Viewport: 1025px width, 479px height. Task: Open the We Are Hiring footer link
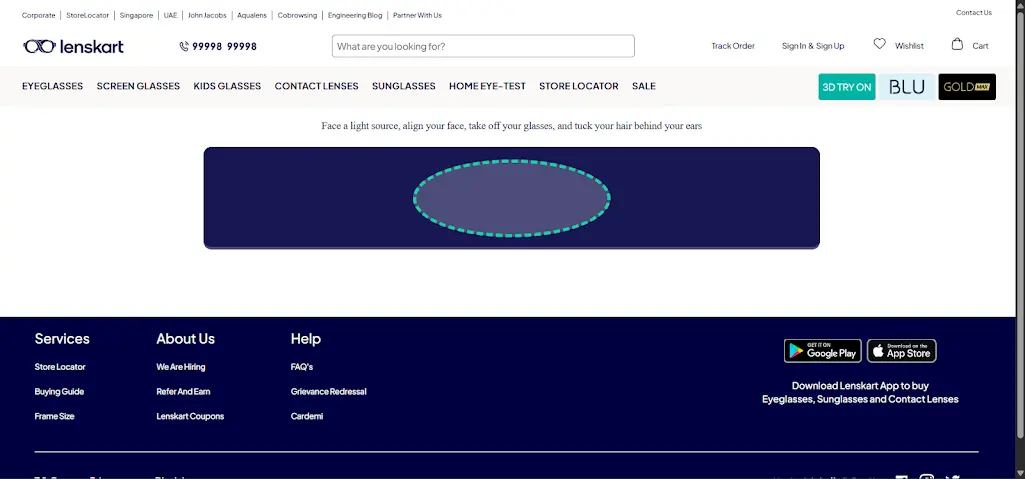pyautogui.click(x=180, y=367)
